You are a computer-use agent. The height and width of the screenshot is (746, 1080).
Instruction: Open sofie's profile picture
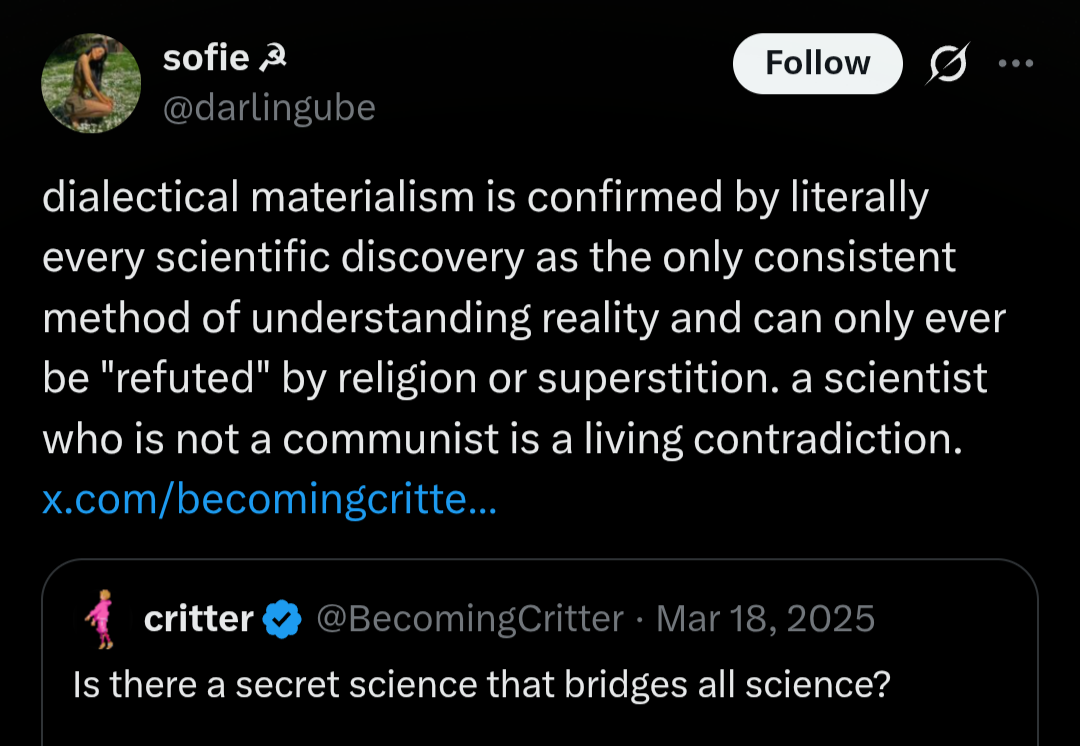[91, 83]
